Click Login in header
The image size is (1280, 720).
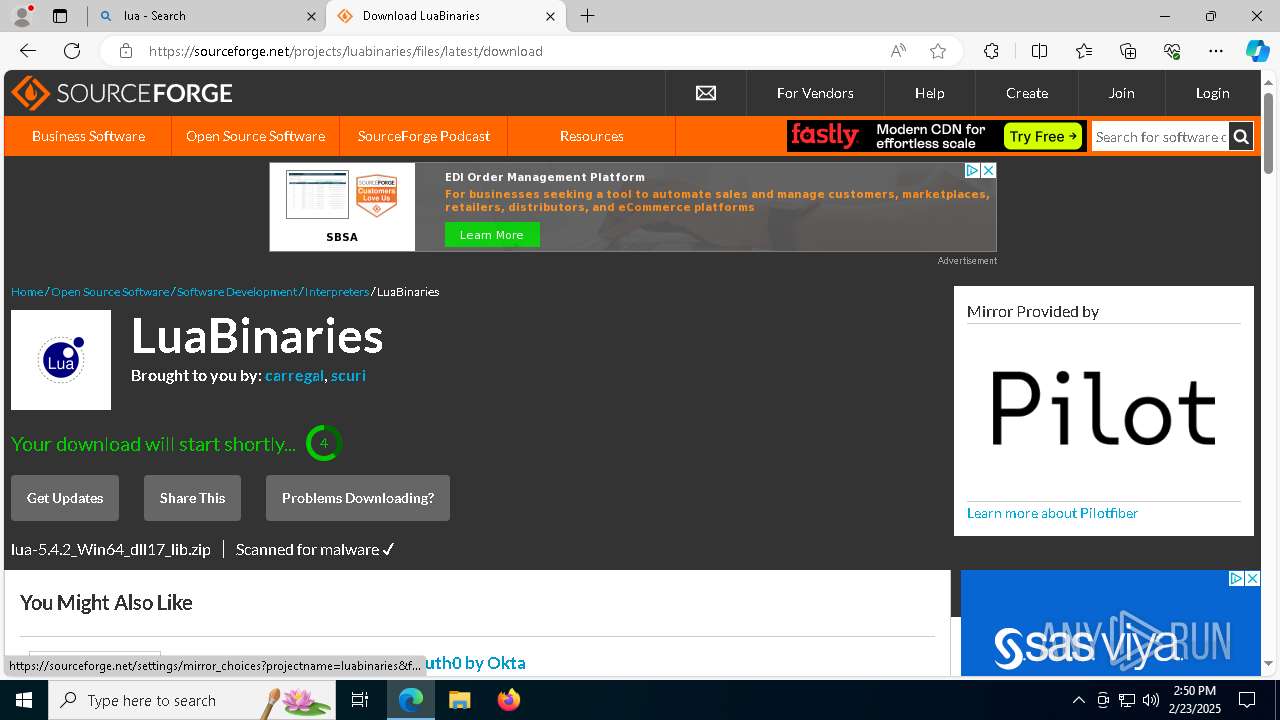1212,93
